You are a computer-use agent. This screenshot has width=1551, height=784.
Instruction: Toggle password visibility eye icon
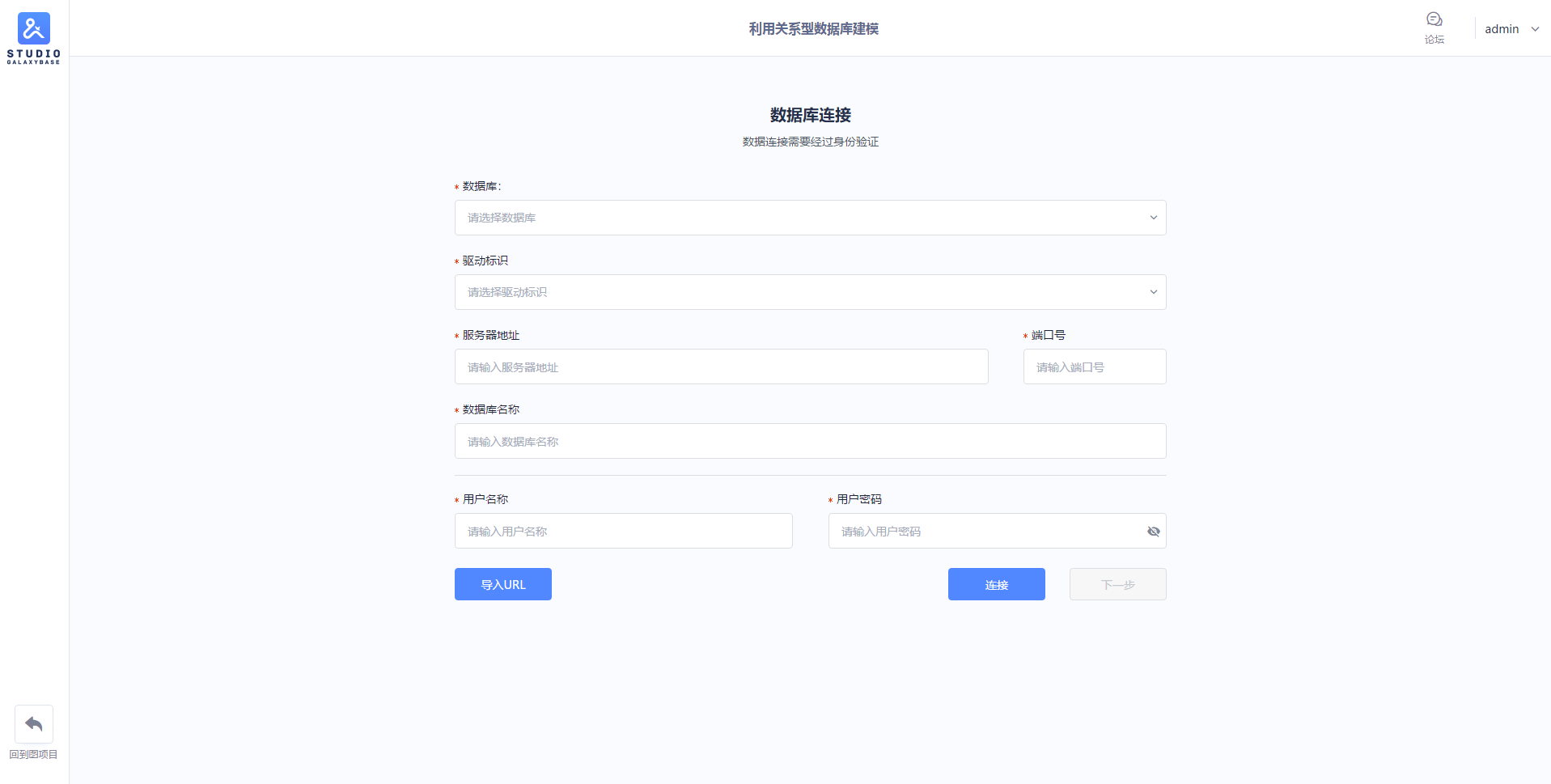(x=1153, y=531)
